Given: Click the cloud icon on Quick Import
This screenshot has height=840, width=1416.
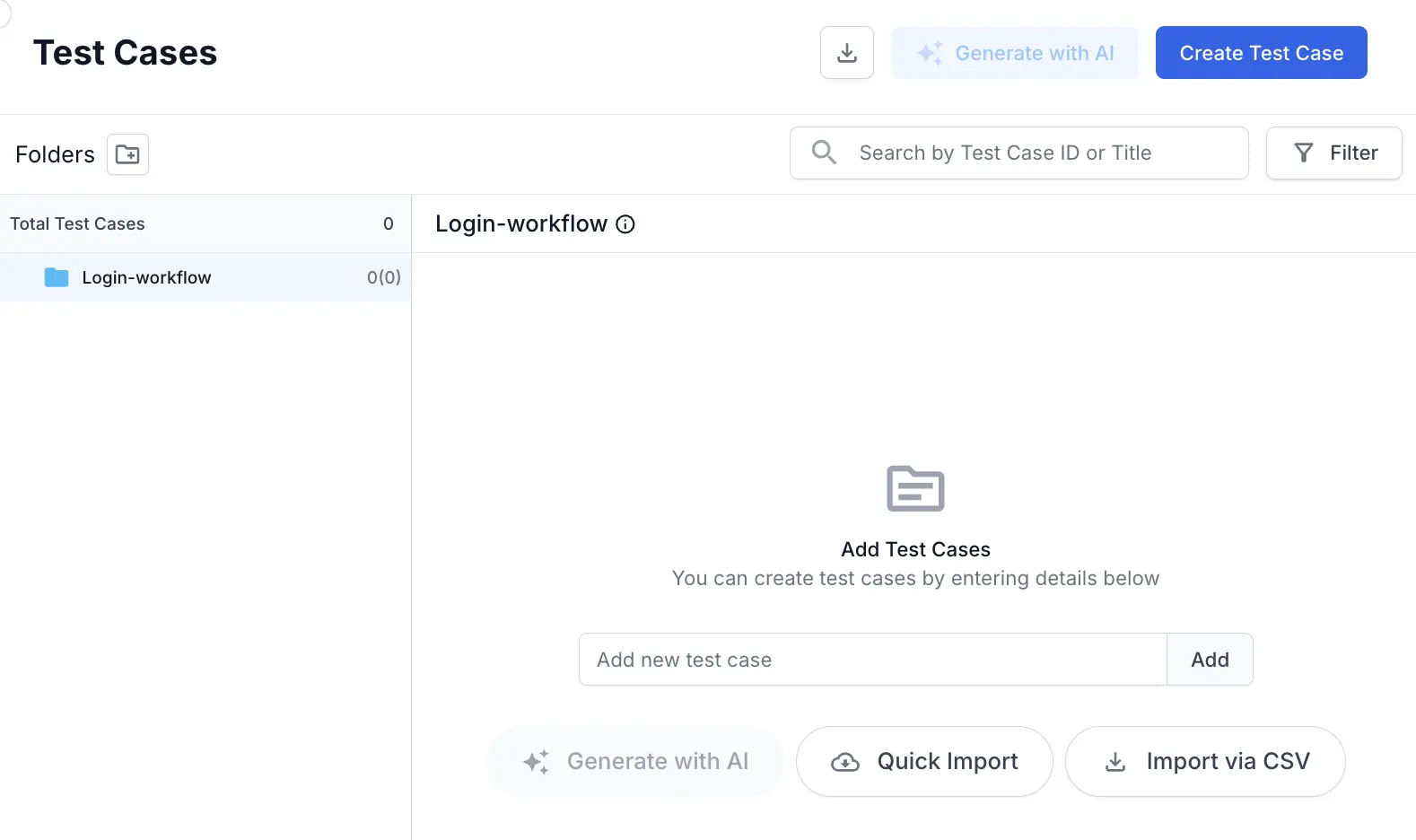Looking at the screenshot, I should tap(845, 762).
